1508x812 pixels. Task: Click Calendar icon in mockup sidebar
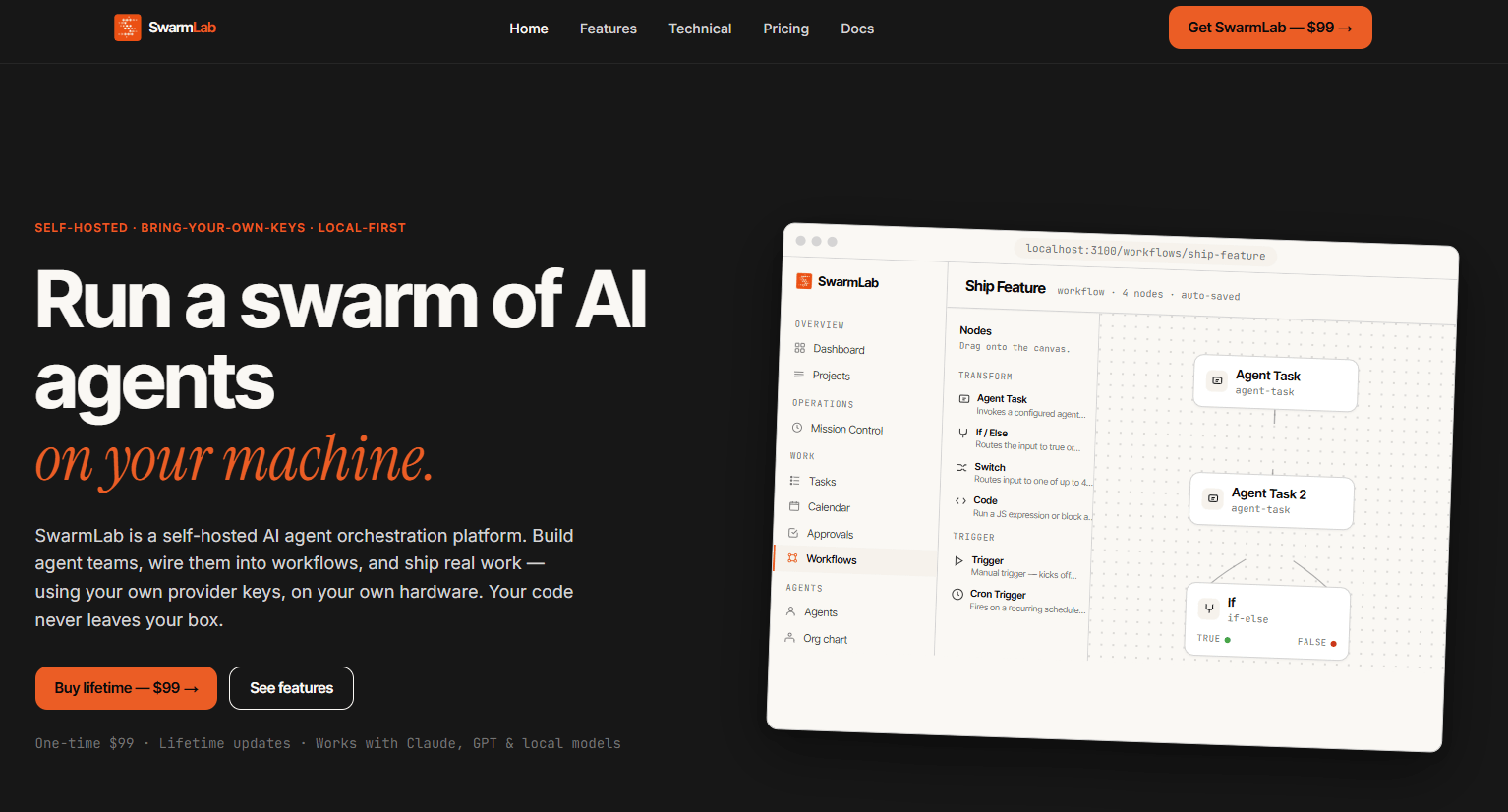point(794,506)
